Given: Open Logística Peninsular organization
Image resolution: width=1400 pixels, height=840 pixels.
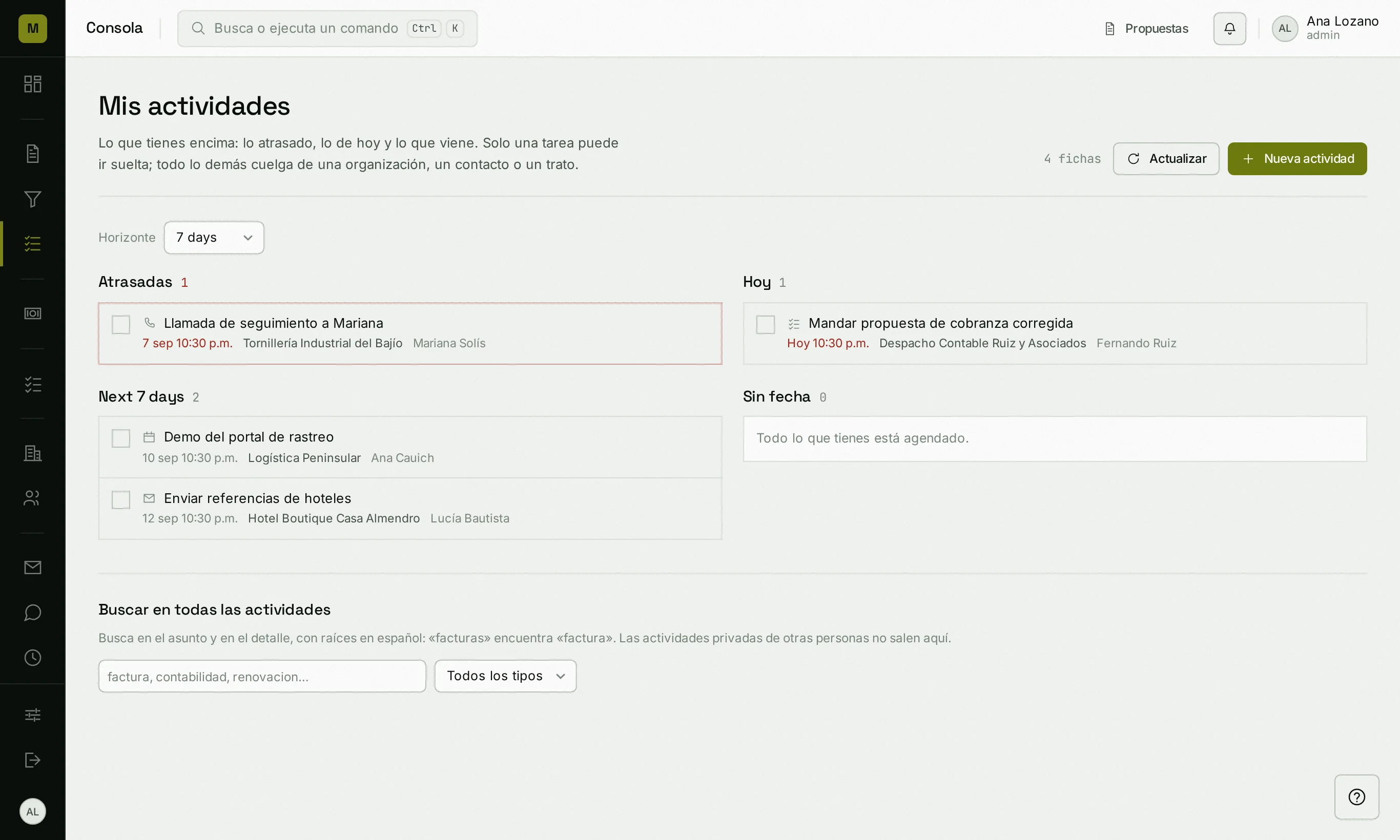Looking at the screenshot, I should coord(304,458).
